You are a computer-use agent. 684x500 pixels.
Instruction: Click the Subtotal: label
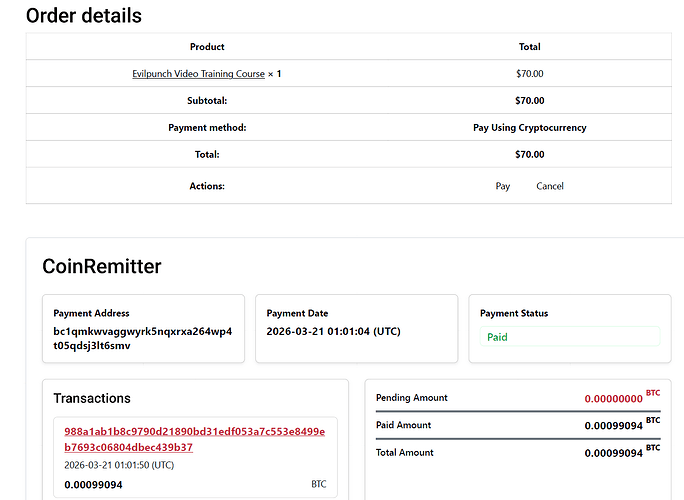(207, 101)
